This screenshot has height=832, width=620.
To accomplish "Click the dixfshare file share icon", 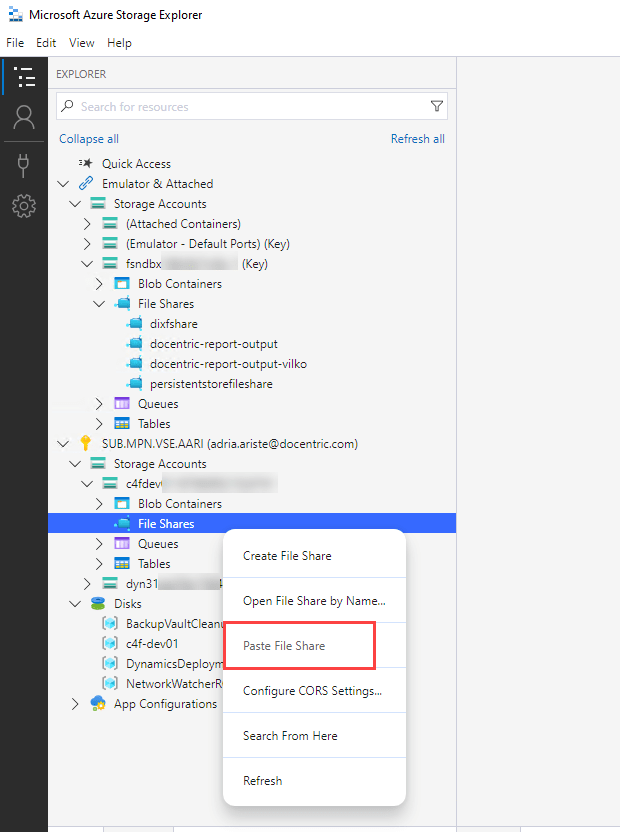I will (x=135, y=323).
